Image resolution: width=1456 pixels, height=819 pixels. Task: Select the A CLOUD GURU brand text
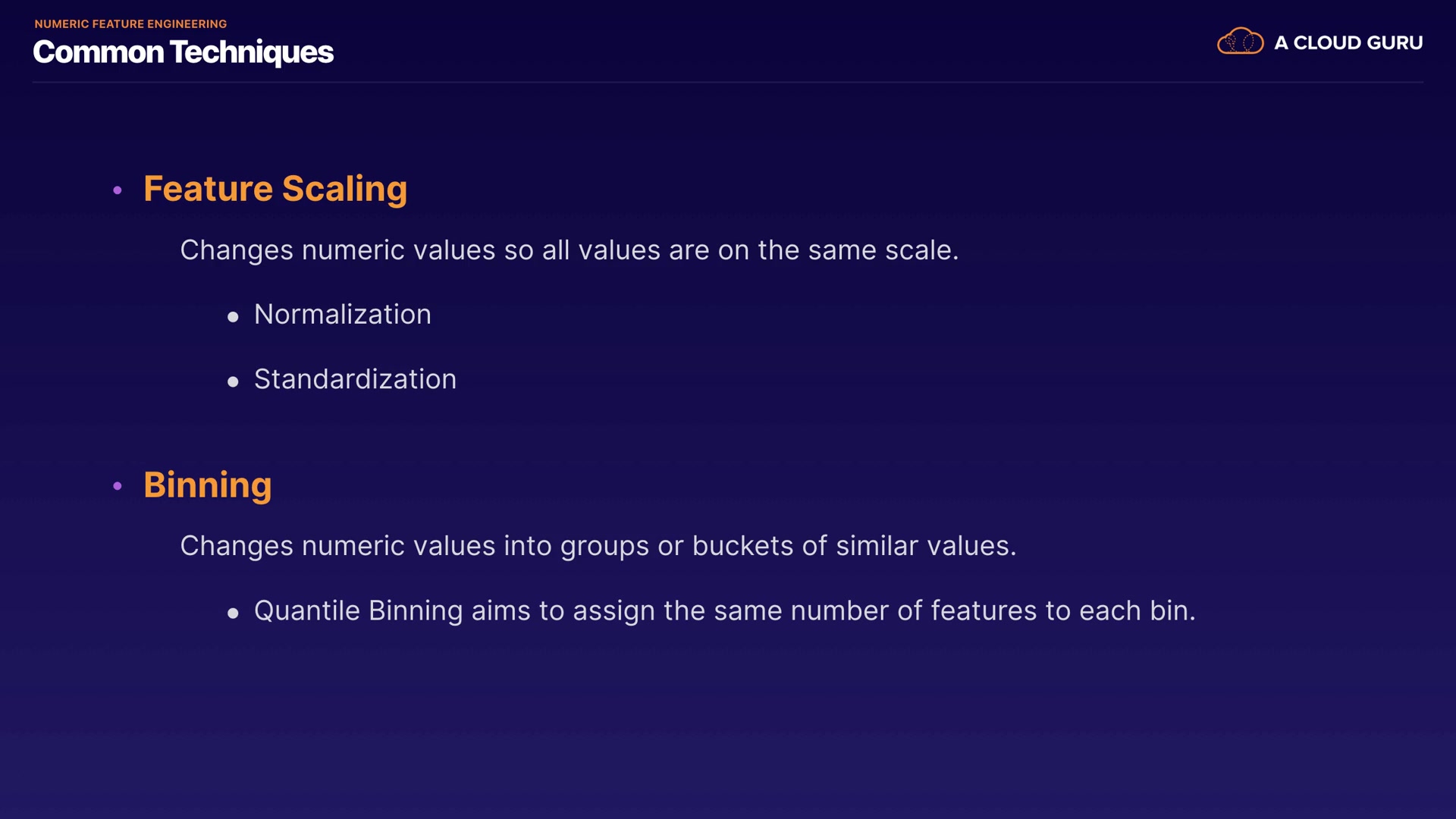tap(1348, 43)
